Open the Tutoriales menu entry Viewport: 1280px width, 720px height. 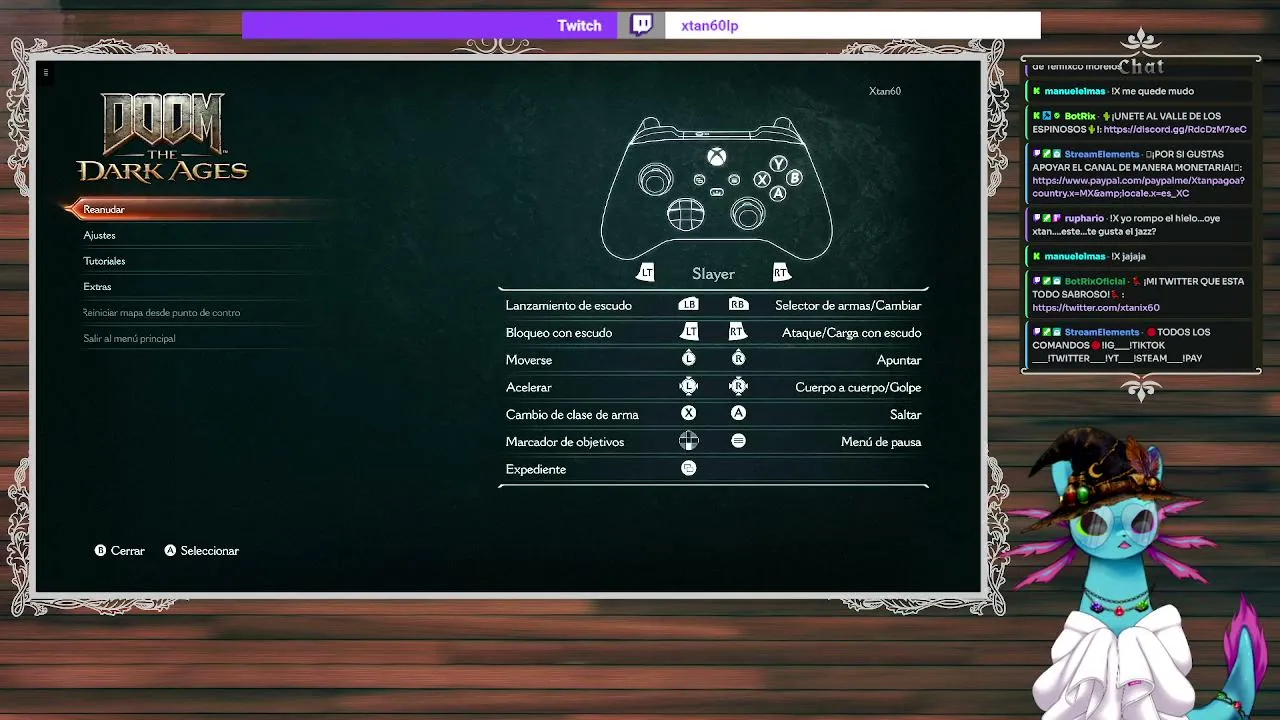click(104, 261)
